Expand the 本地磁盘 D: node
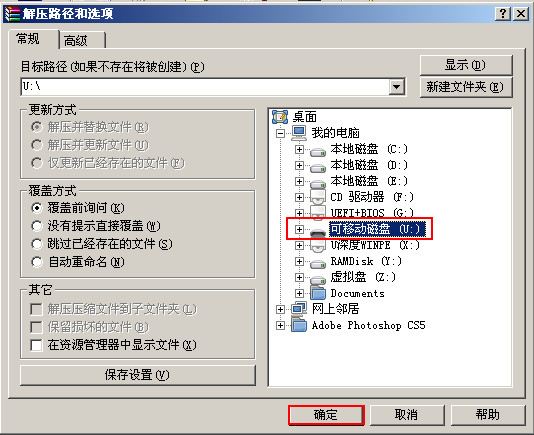This screenshot has height=435, width=534. (299, 166)
